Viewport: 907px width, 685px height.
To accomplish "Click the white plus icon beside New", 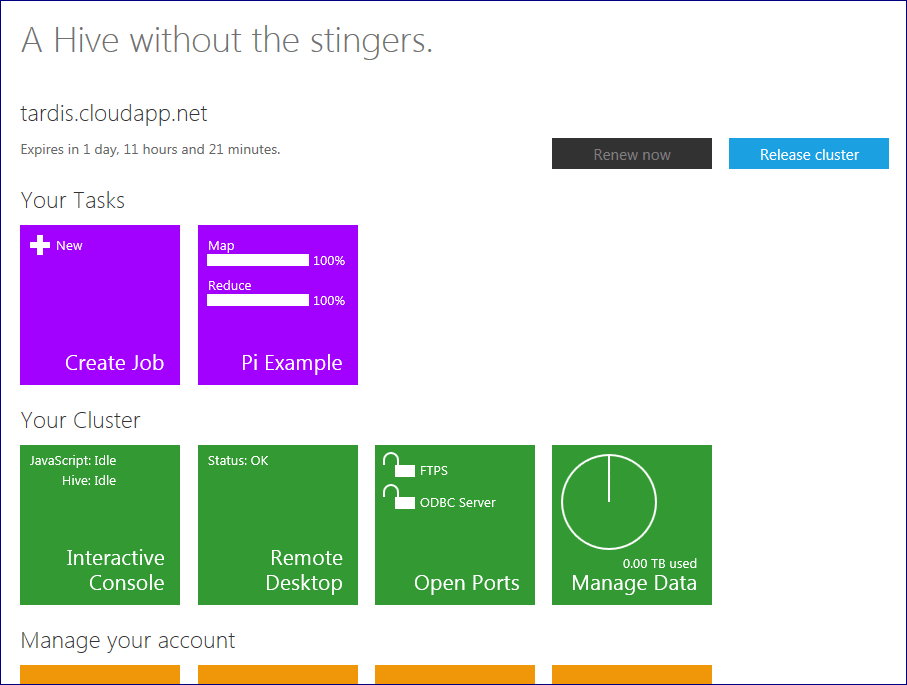I will (x=39, y=245).
